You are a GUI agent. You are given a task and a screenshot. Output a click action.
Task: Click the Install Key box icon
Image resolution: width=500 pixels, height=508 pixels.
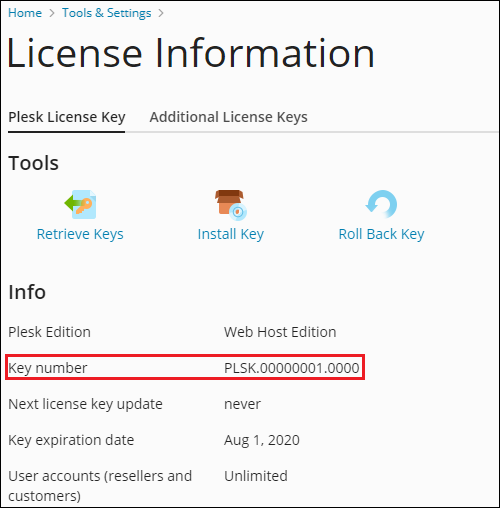coord(231,205)
